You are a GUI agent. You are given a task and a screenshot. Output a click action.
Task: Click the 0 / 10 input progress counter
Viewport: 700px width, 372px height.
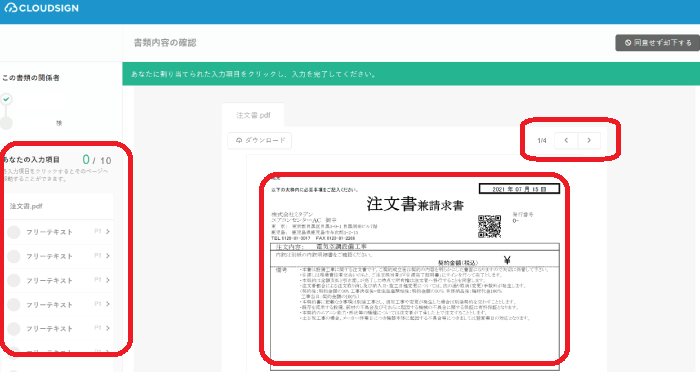(x=96, y=160)
